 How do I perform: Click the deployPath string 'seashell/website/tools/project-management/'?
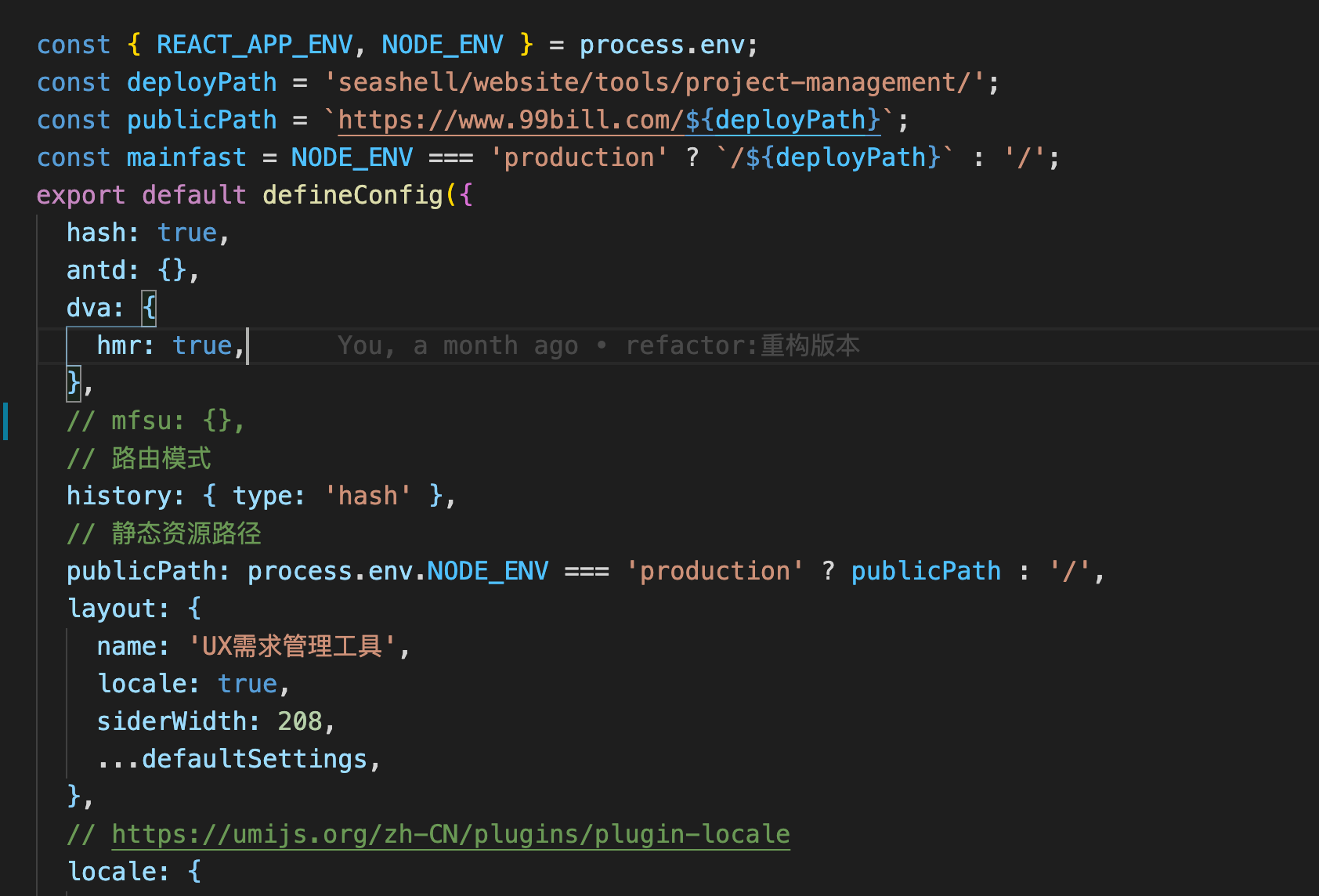tap(658, 81)
